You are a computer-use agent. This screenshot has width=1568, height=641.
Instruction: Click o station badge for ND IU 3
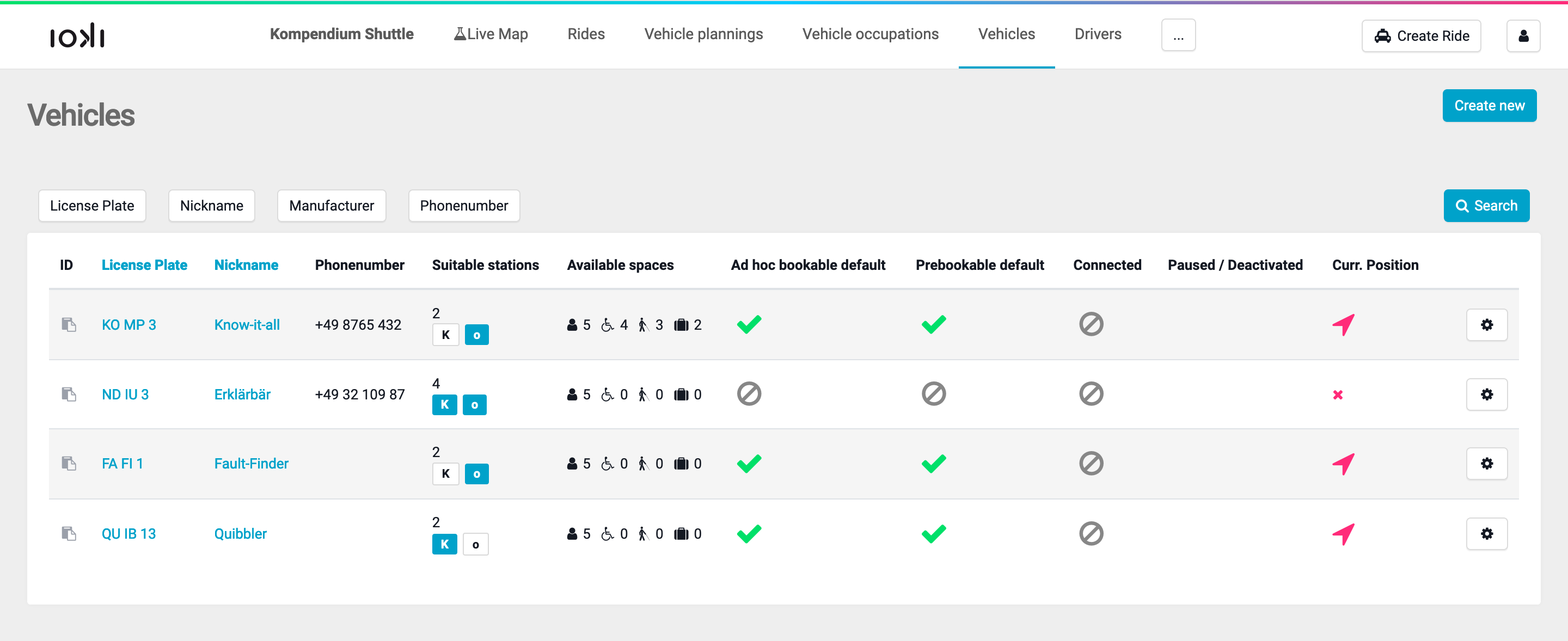474,404
